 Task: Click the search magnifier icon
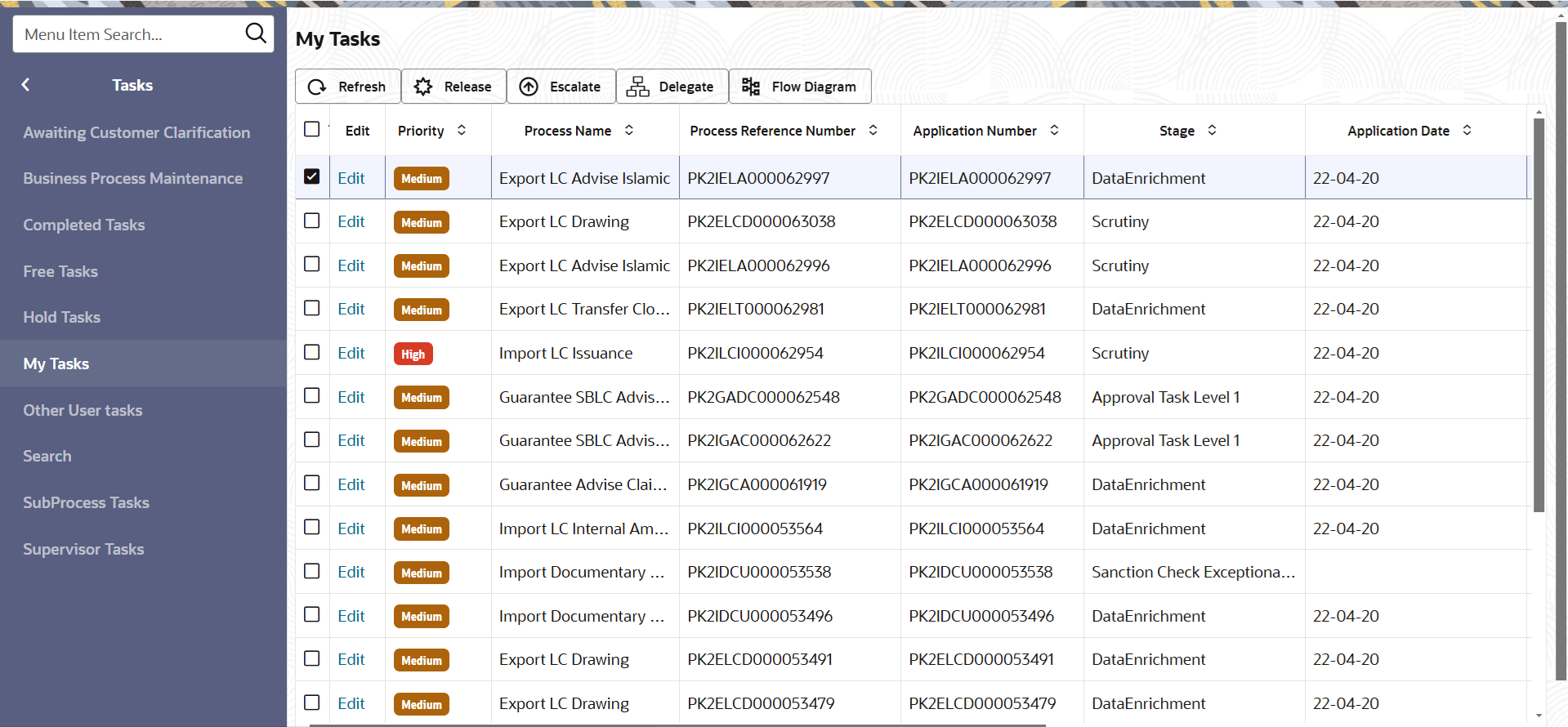click(256, 33)
